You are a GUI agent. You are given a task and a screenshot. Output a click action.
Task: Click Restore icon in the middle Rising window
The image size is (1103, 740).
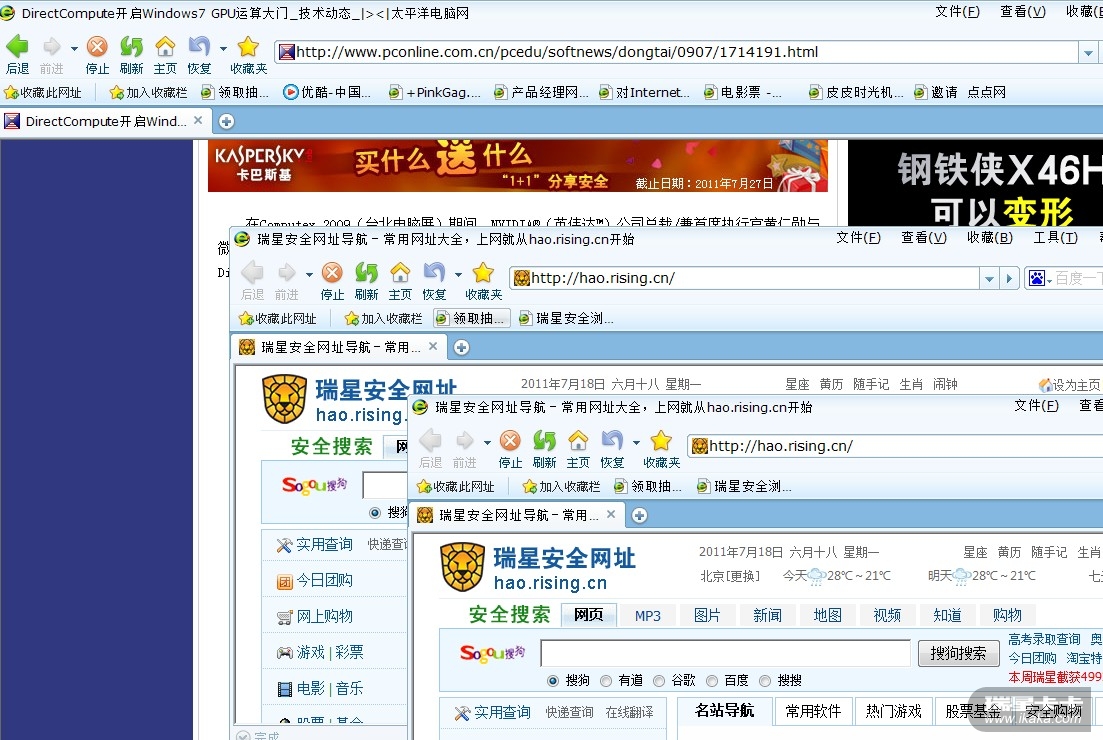pyautogui.click(x=434, y=272)
